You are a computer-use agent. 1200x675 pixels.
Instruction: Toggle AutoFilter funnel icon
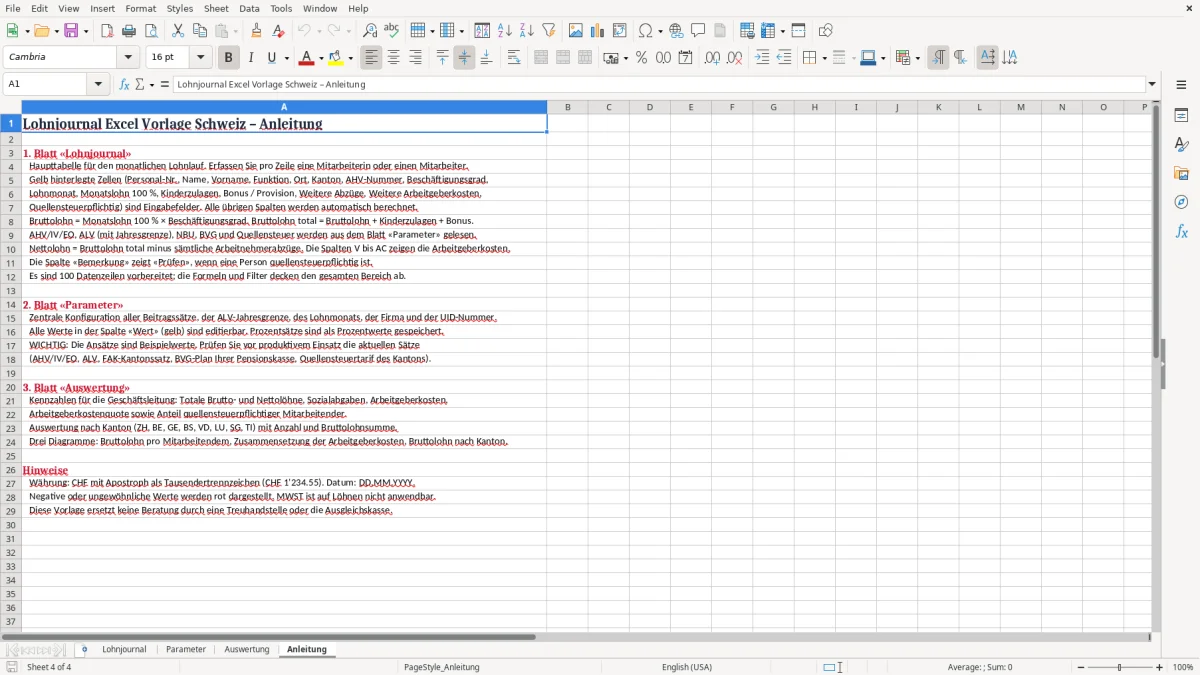point(548,31)
